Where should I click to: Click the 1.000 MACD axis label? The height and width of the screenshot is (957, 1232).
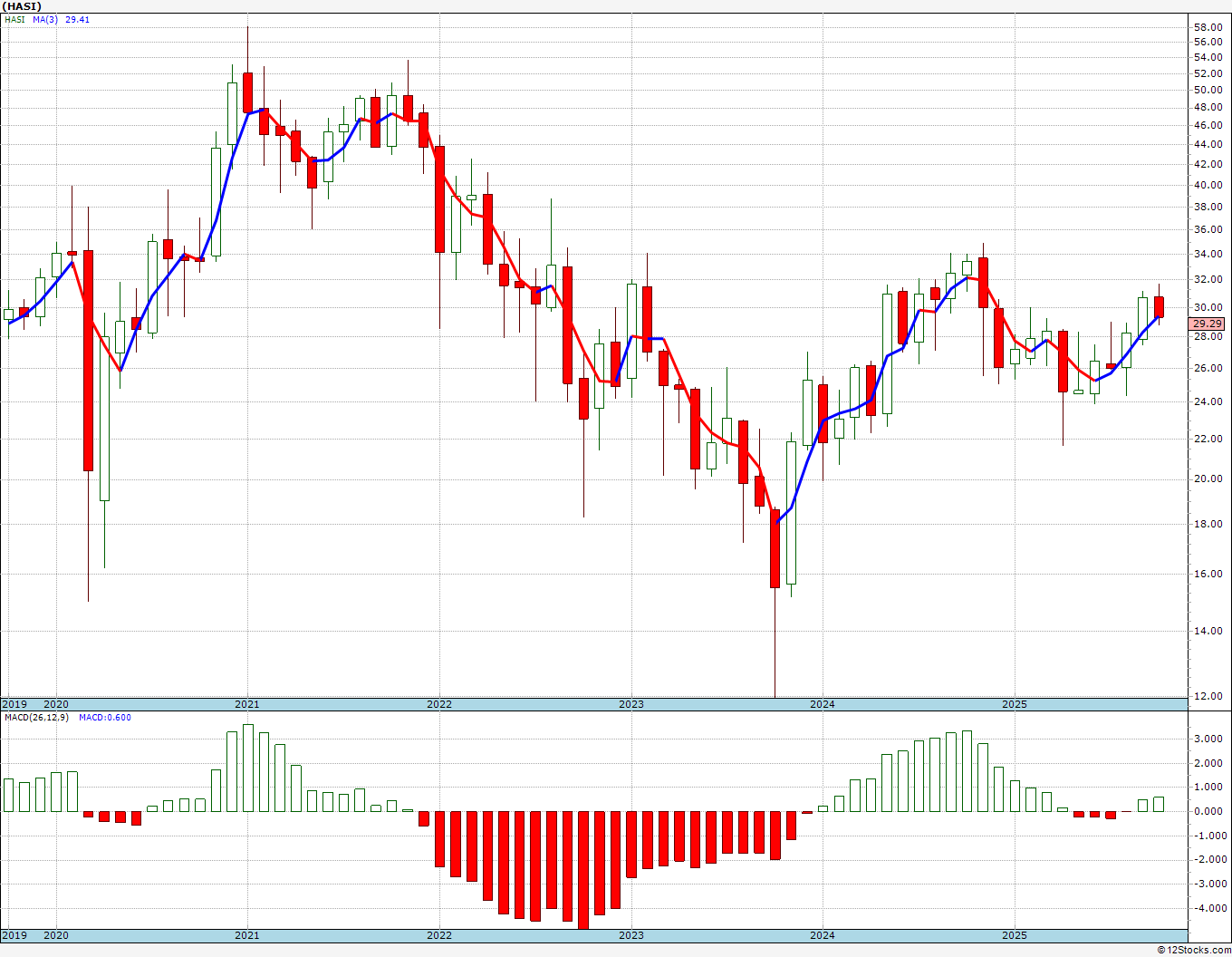click(1210, 788)
